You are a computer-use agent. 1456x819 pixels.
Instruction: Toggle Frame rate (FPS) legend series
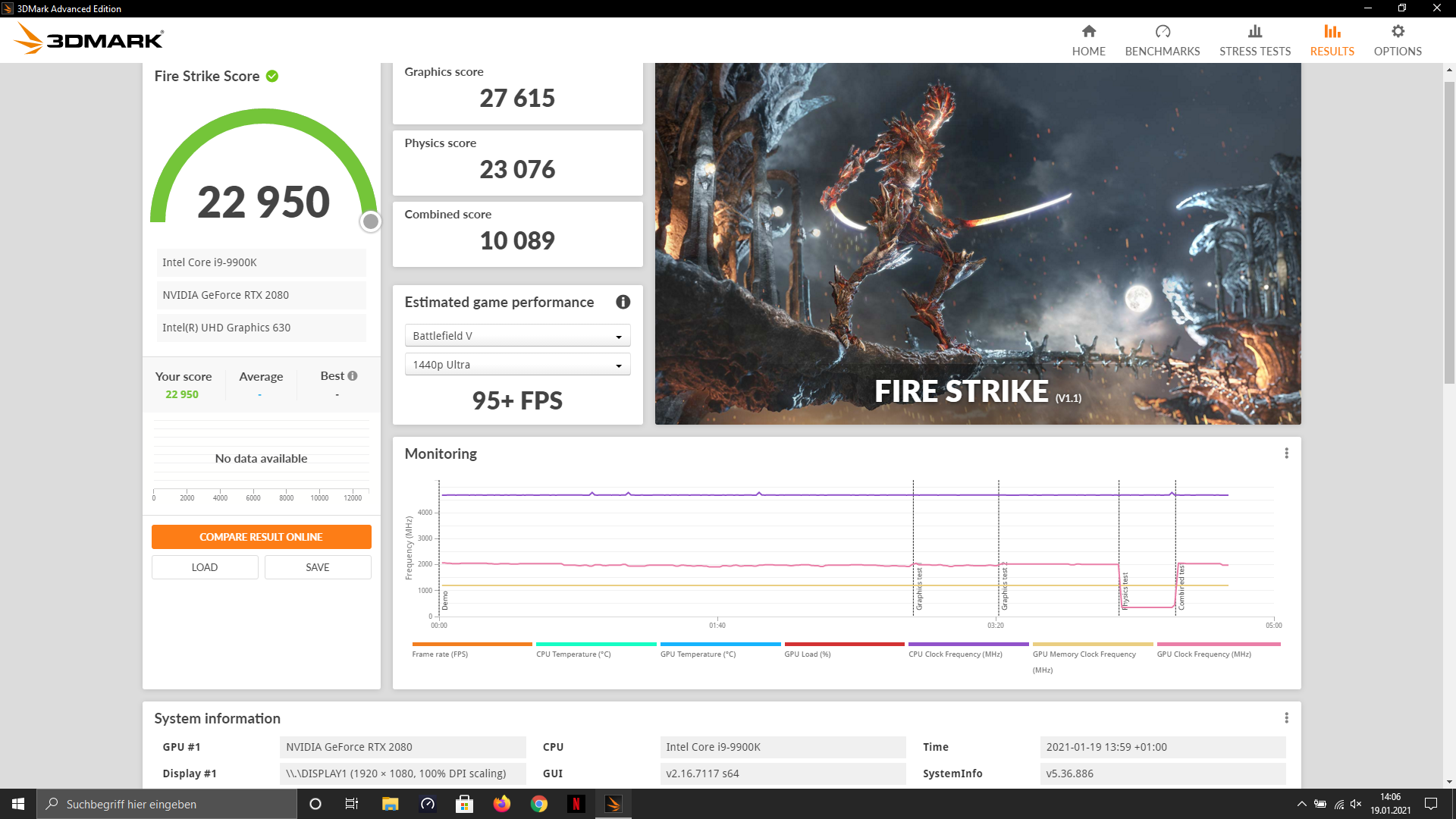(x=472, y=650)
